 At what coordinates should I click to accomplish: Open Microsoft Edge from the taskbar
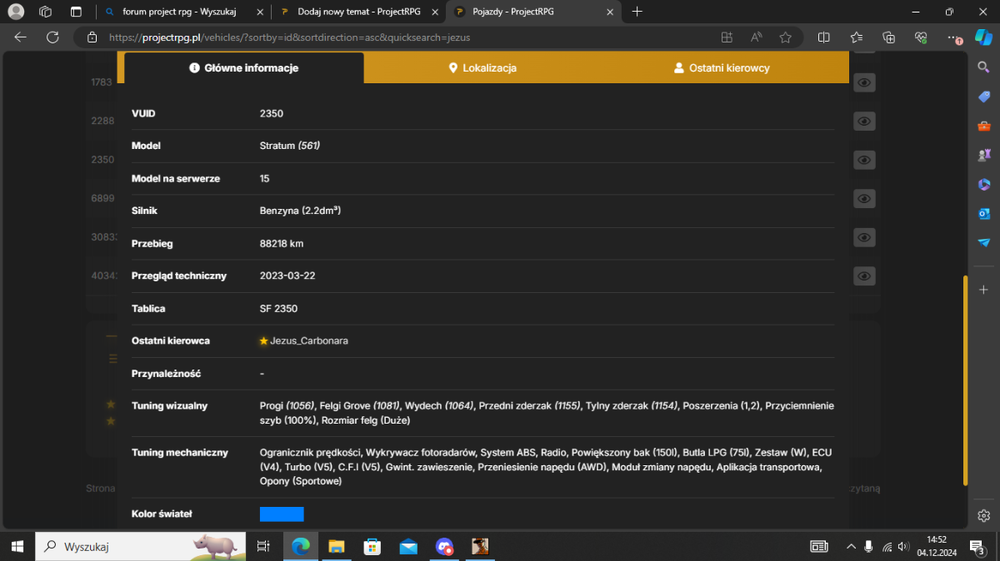click(300, 546)
